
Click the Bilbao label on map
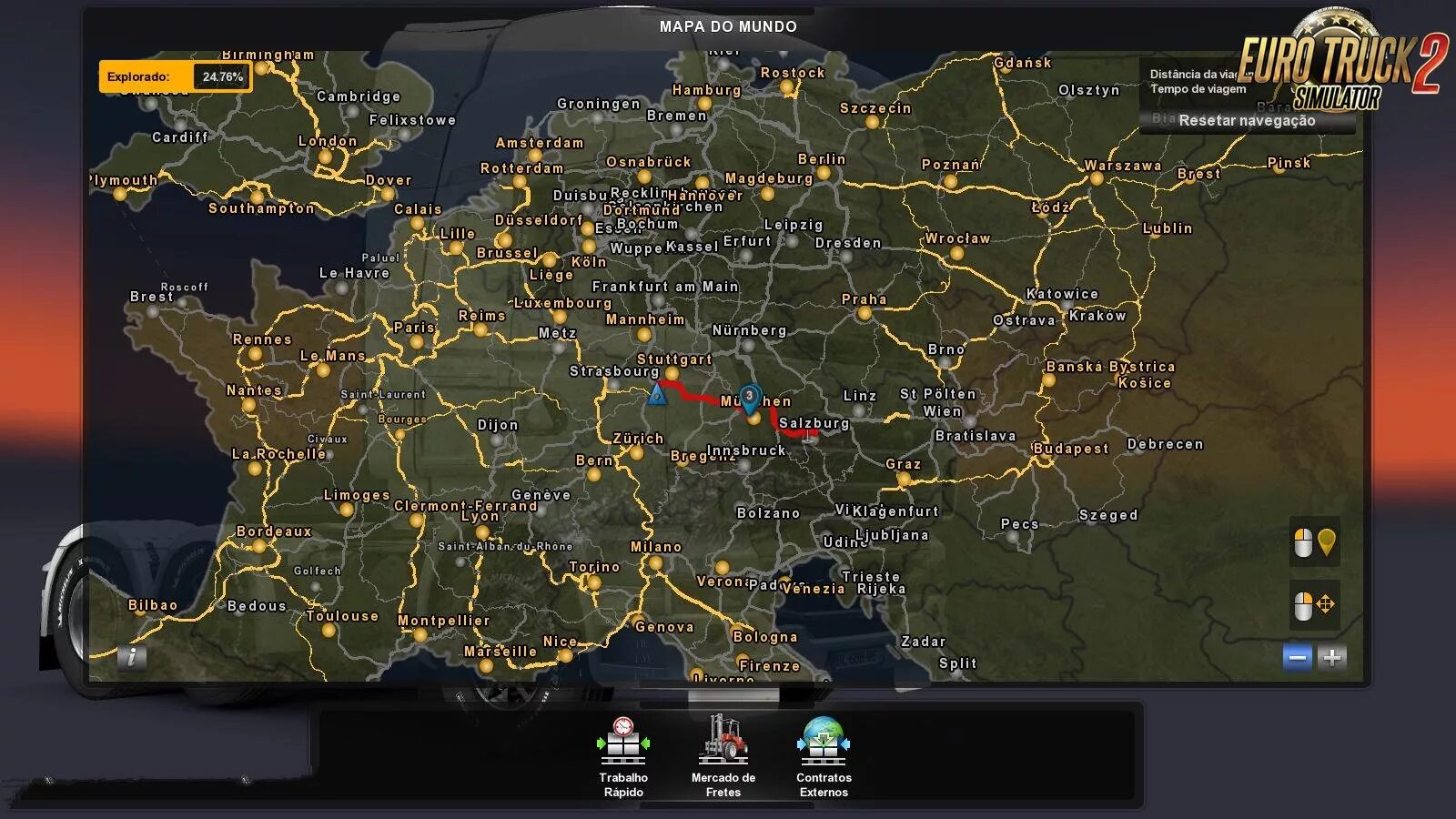(x=153, y=605)
